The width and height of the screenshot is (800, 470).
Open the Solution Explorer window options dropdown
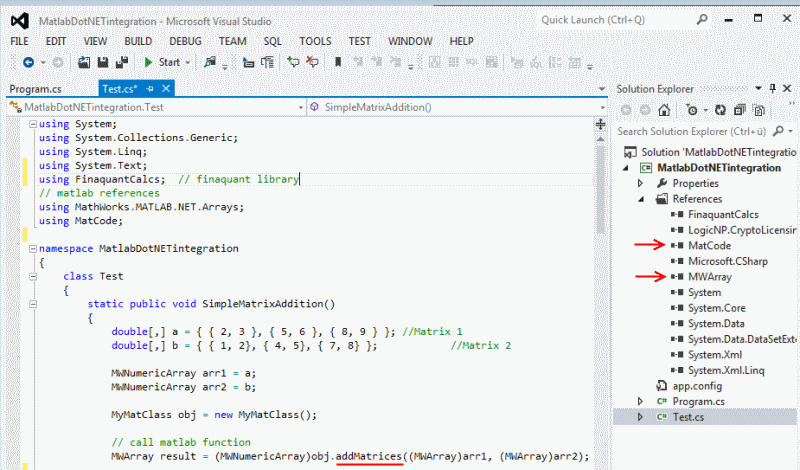tap(758, 88)
